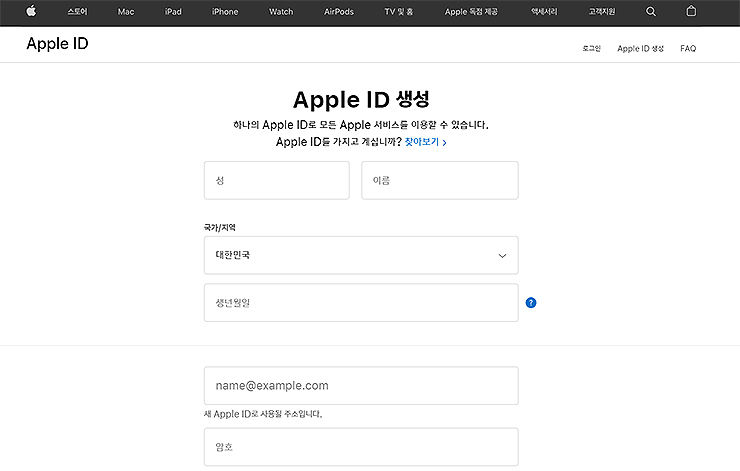This screenshot has height=471, width=740.
Task: Open the search magnifier icon
Action: (651, 11)
